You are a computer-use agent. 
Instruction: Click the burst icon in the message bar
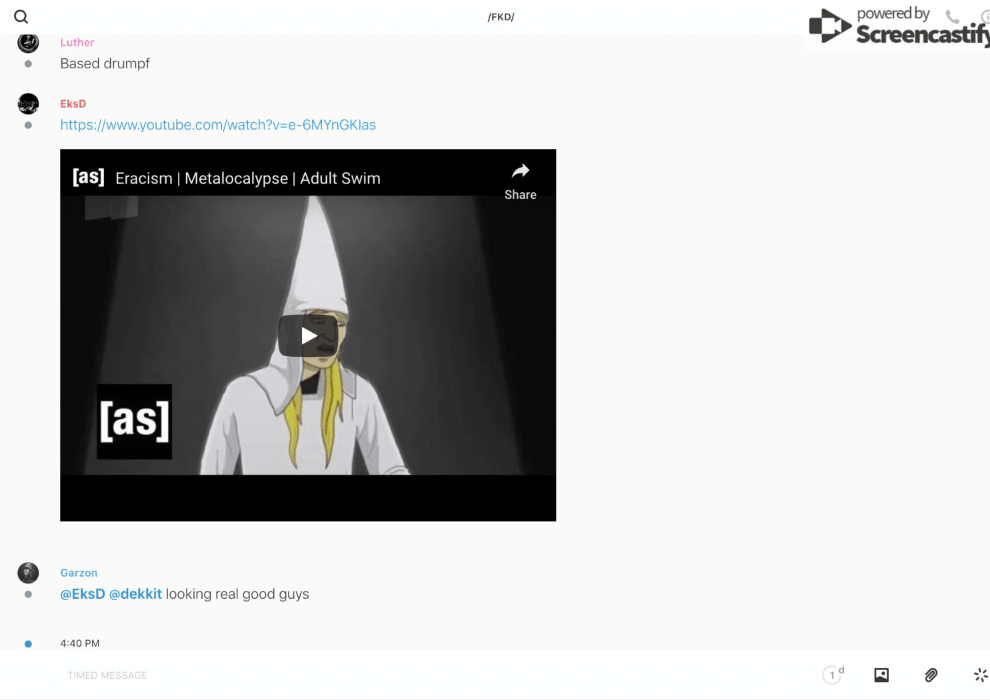[980, 675]
